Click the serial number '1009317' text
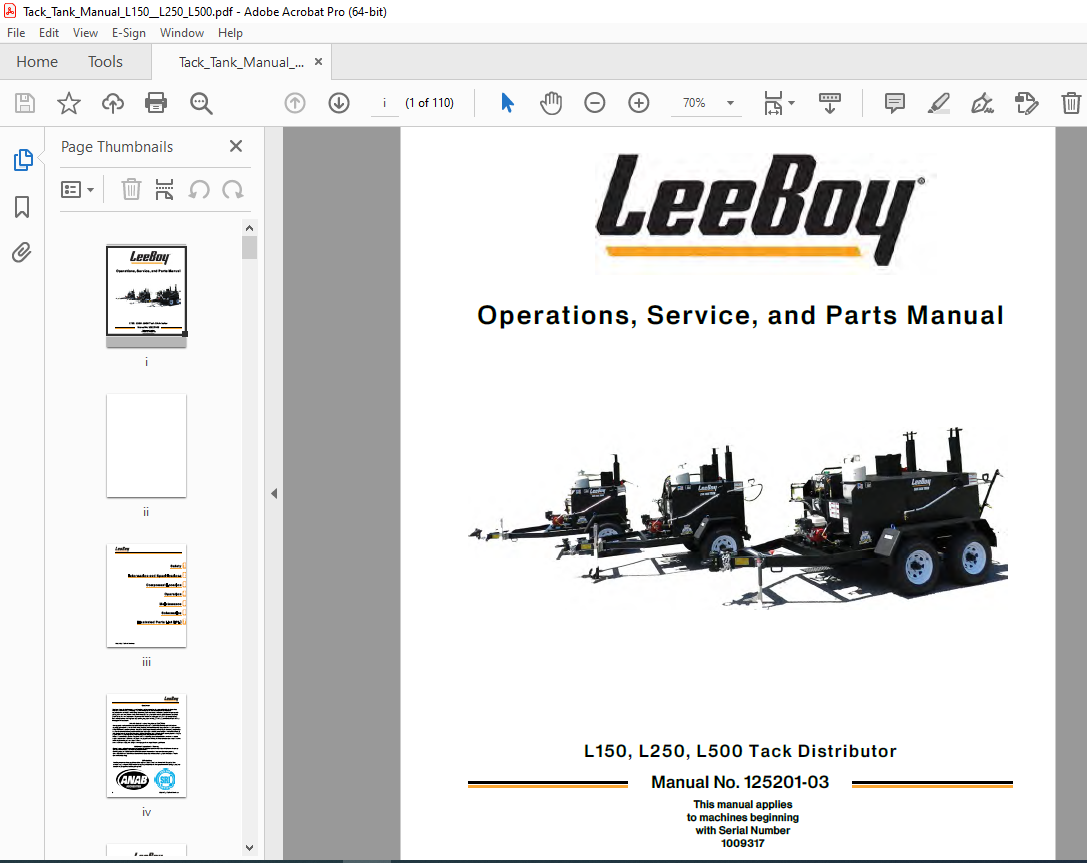 [742, 844]
